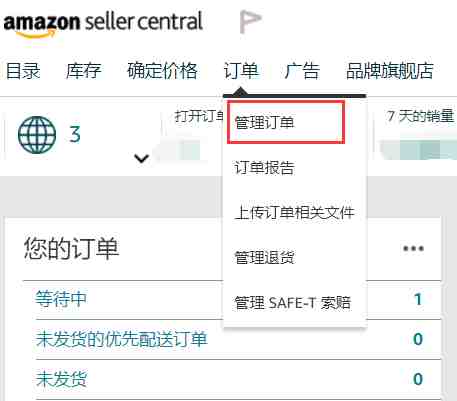457x401 pixels.
Task: Click the Amazon Seller Central logo
Action: 103,23
